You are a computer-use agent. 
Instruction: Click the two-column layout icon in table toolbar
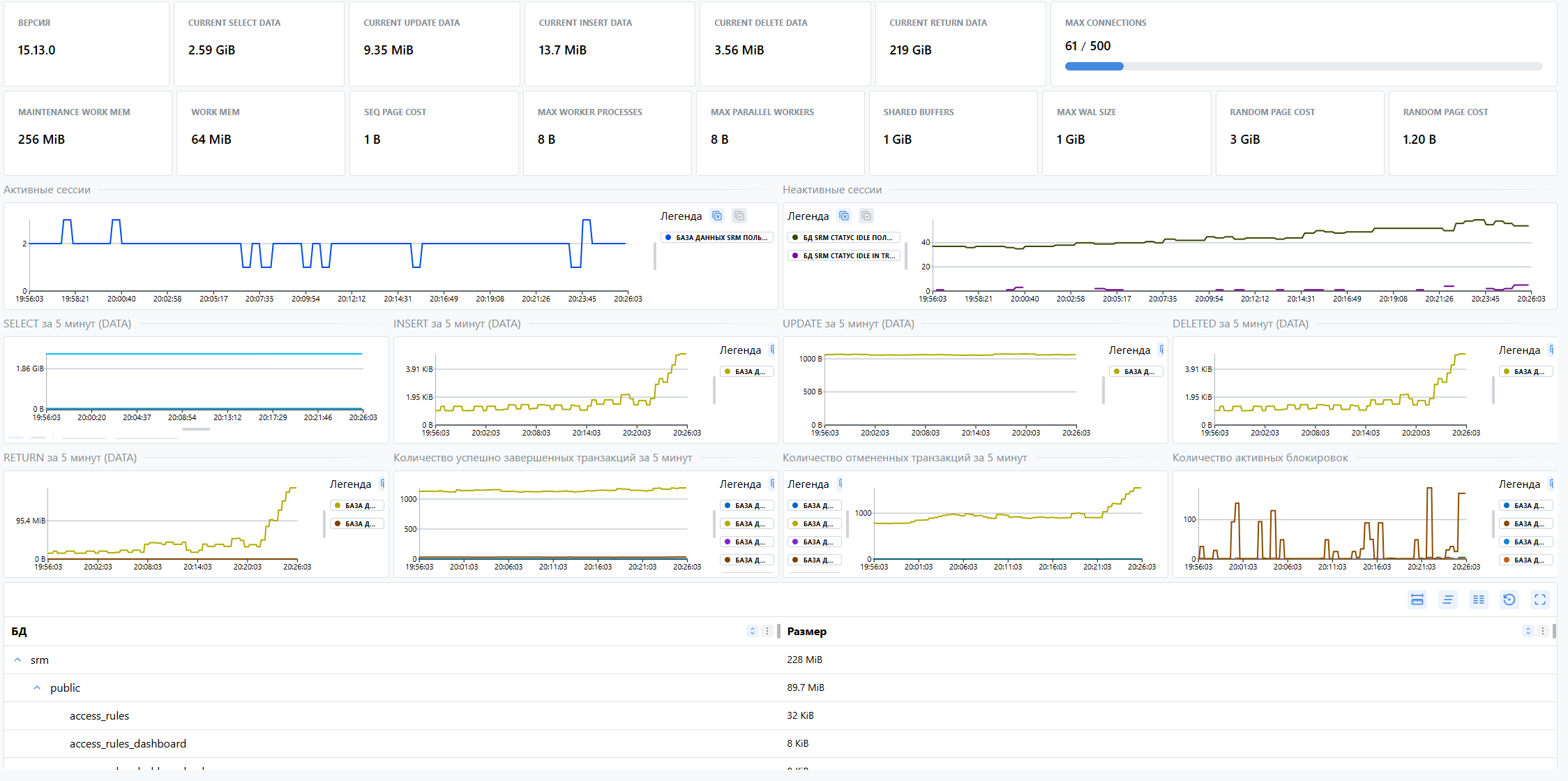[1478, 600]
